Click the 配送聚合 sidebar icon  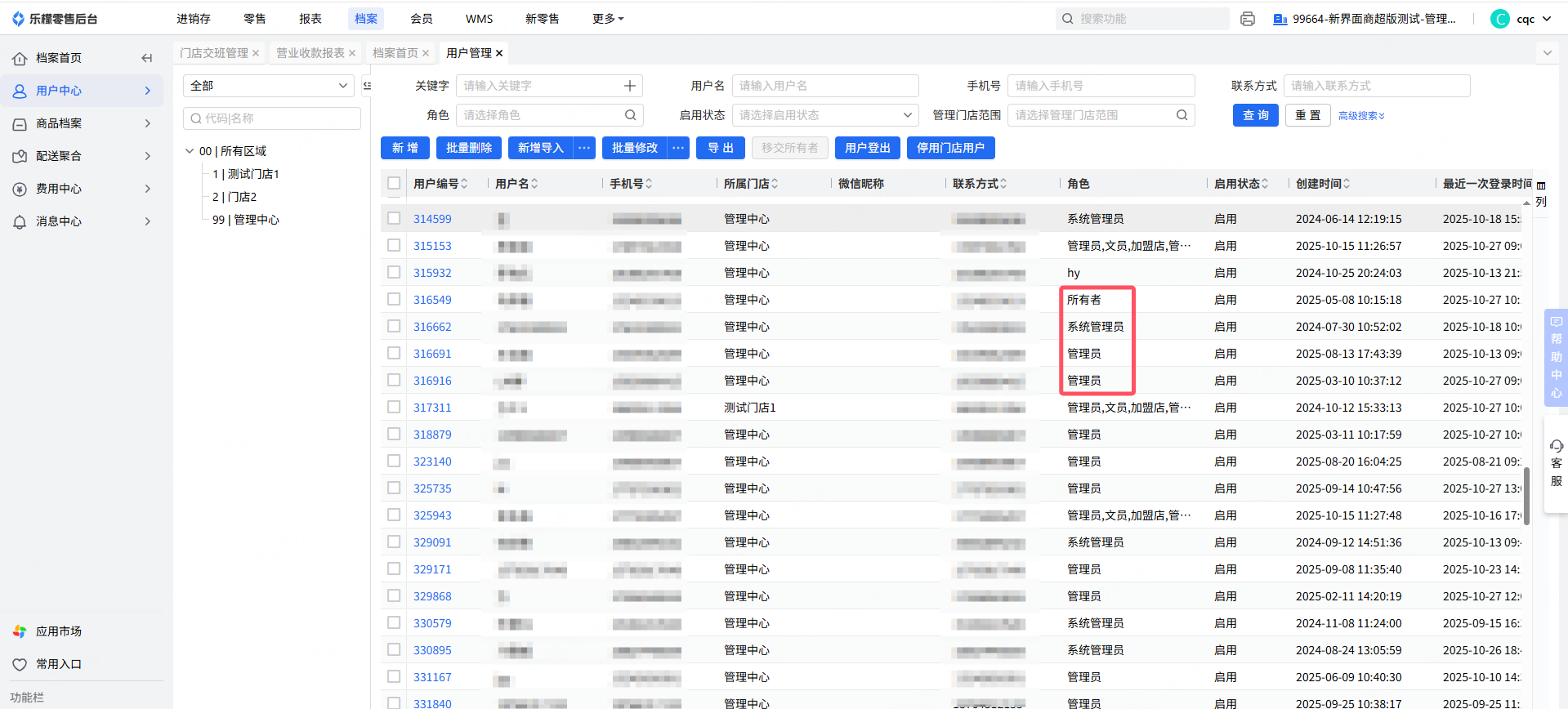click(x=20, y=156)
